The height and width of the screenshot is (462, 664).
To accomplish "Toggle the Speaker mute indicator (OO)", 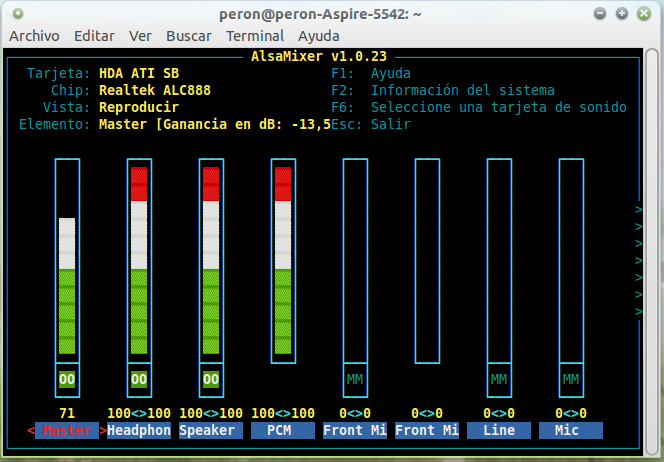I will click(211, 379).
